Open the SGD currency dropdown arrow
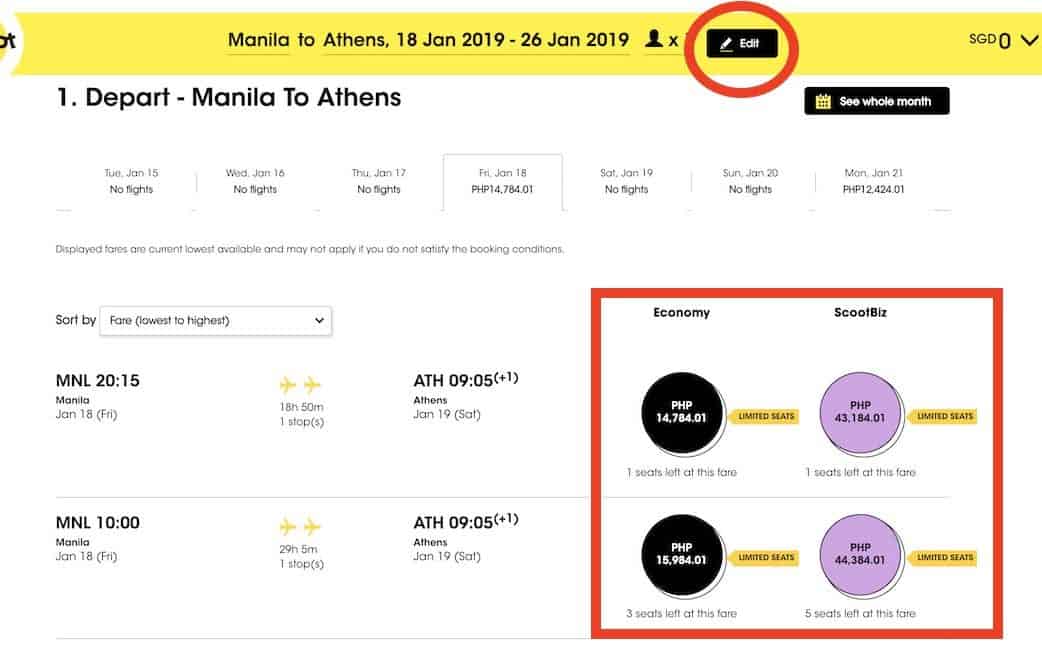Image resolution: width=1042 pixels, height=649 pixels. click(x=1030, y=41)
